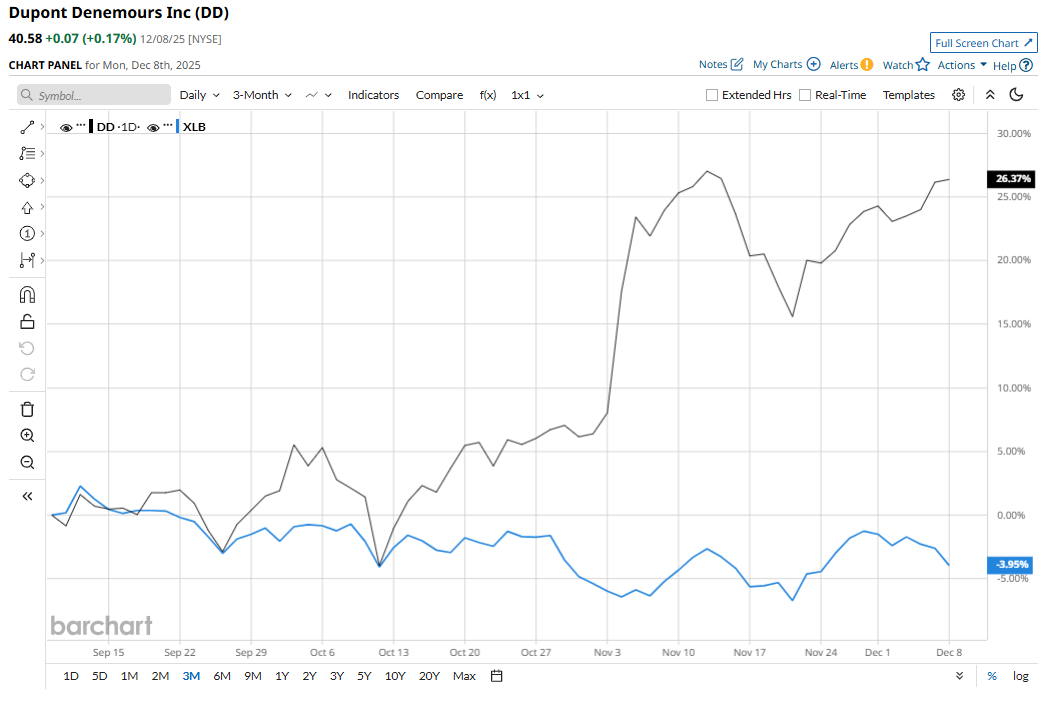The height and width of the screenshot is (704, 1050).
Task: Click the -3.95% XLB value label
Action: tap(1010, 564)
